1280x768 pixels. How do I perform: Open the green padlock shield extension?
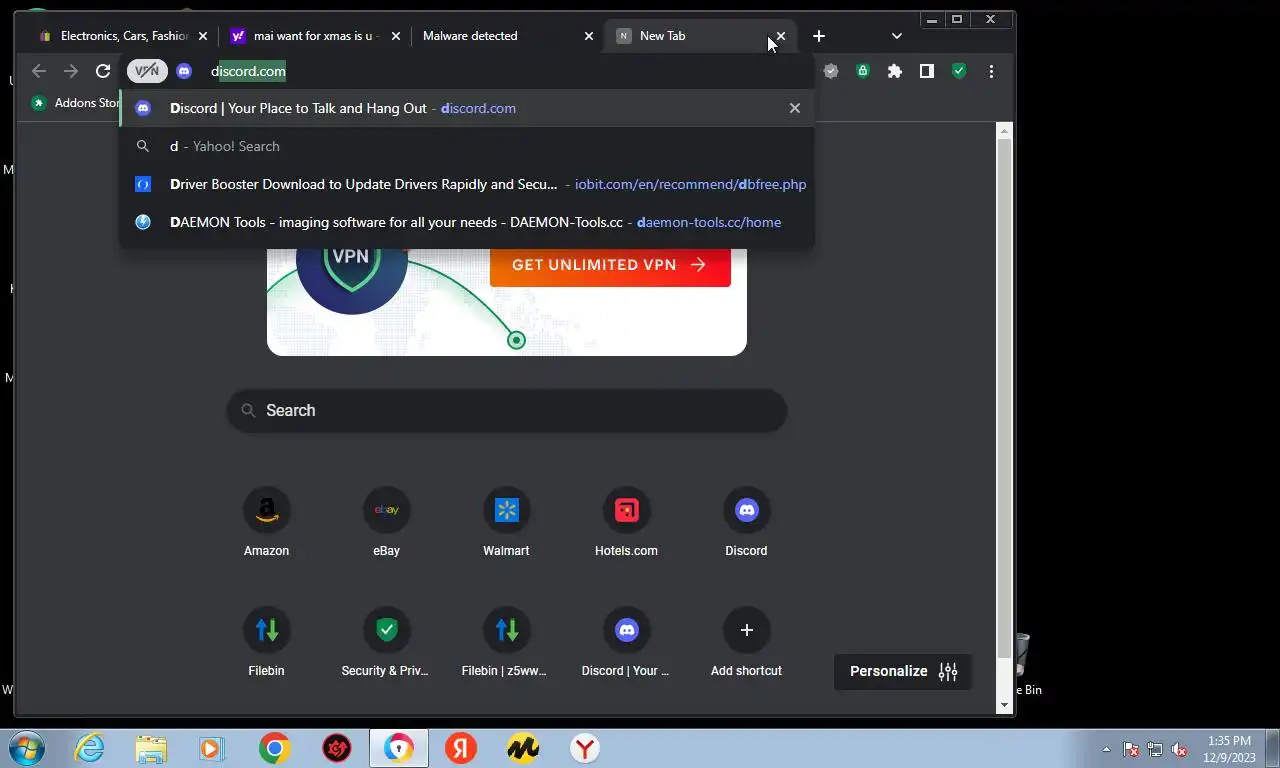coord(862,71)
